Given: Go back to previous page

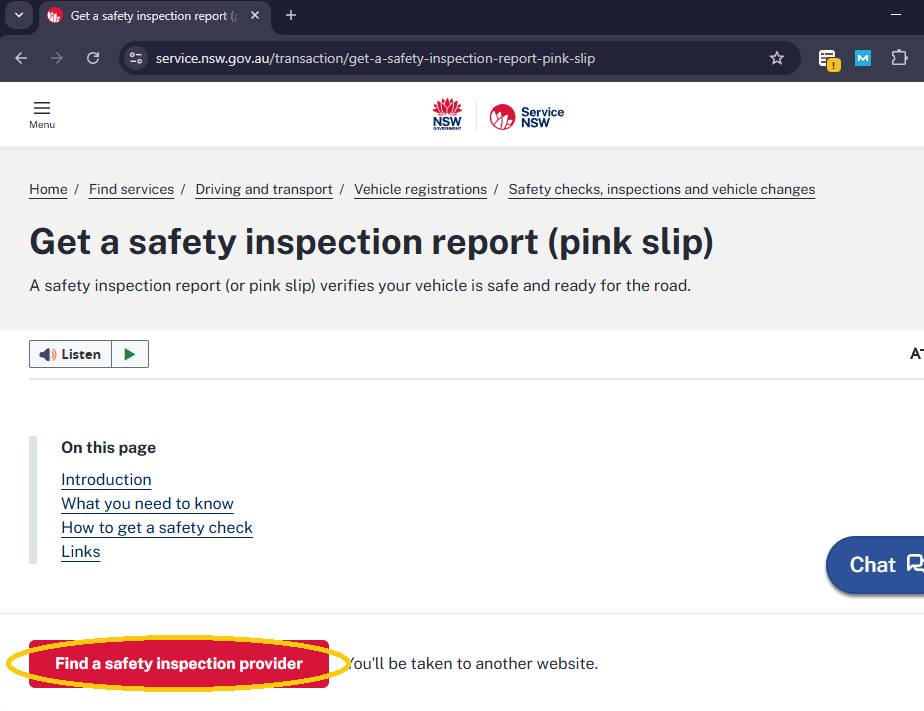Looking at the screenshot, I should [21, 58].
